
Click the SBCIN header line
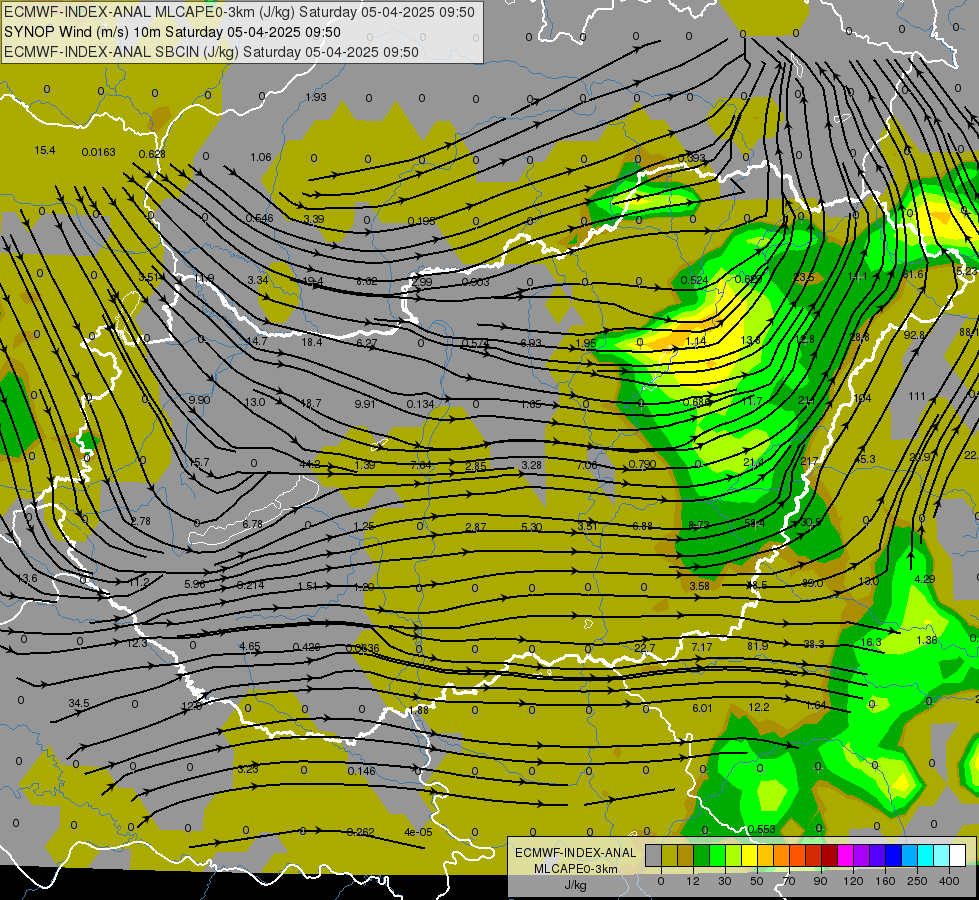coord(211,52)
